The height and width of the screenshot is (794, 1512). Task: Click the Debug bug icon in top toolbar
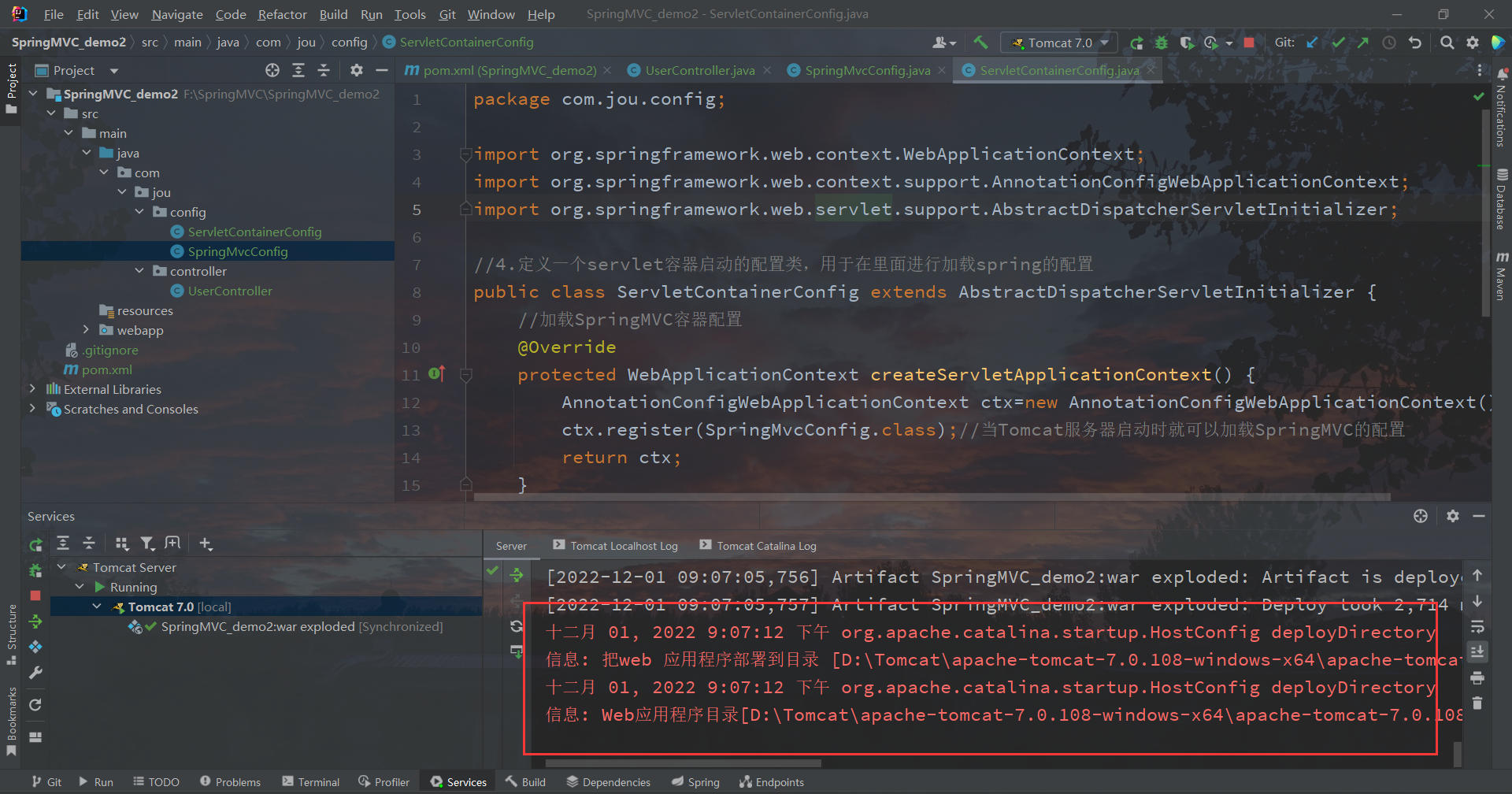(x=1162, y=43)
